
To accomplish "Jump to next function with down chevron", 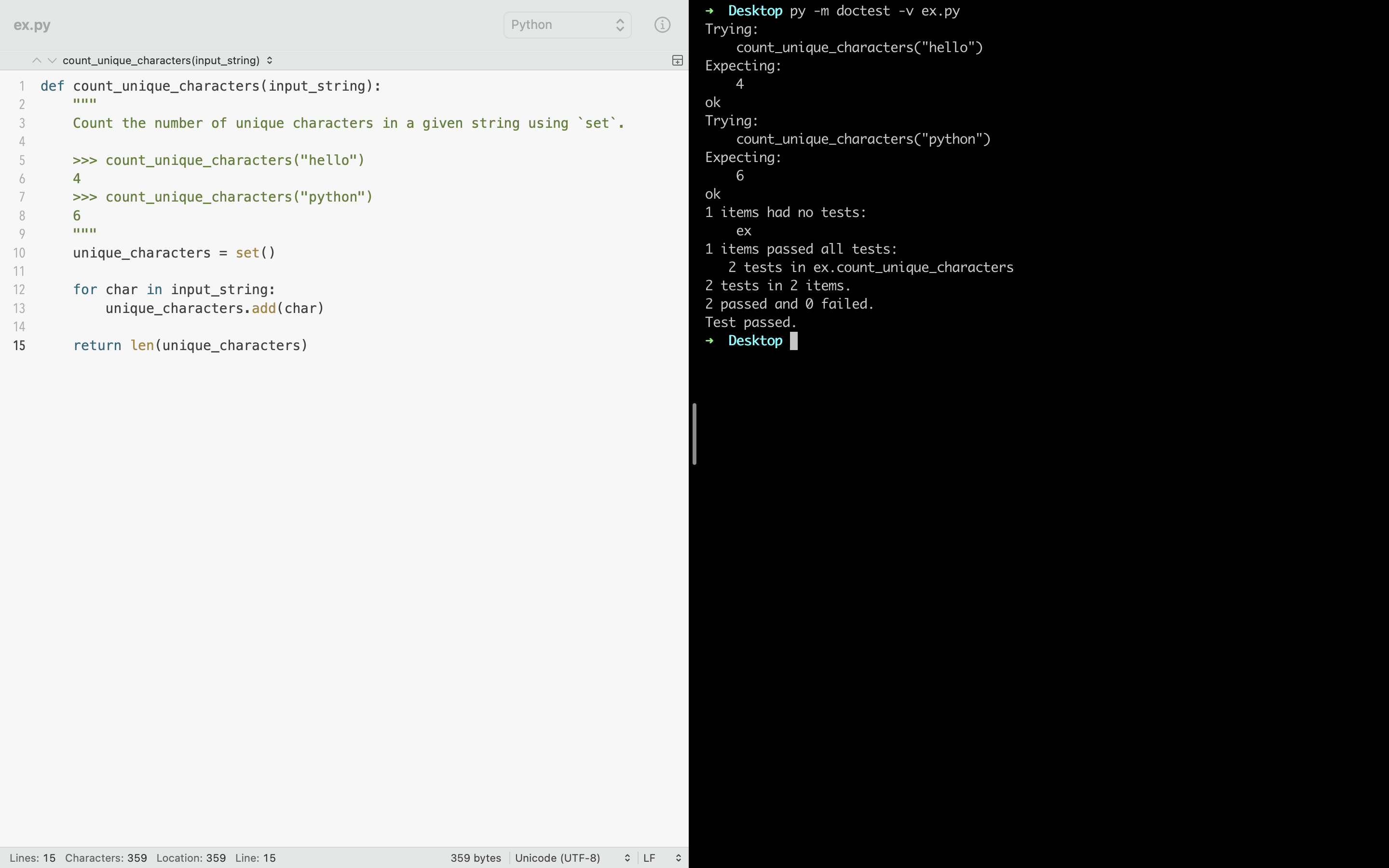I will (52, 60).
